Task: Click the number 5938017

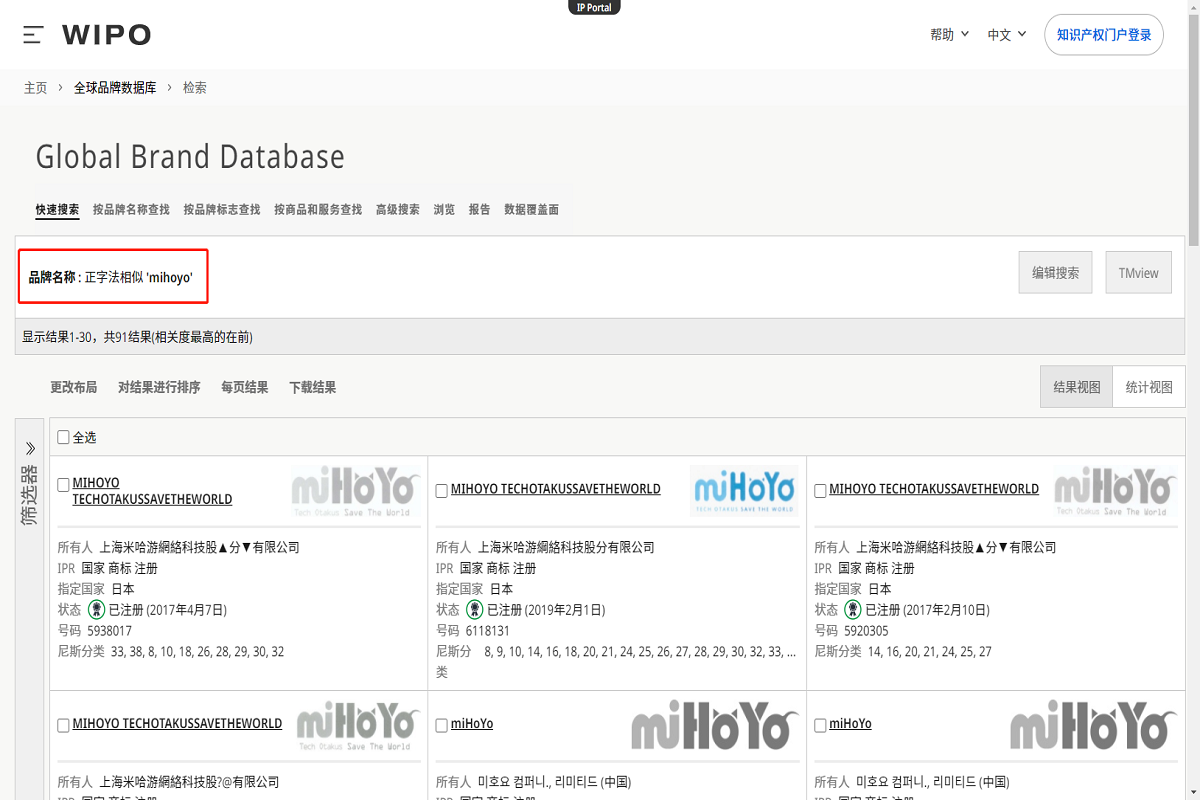Action: coord(110,631)
